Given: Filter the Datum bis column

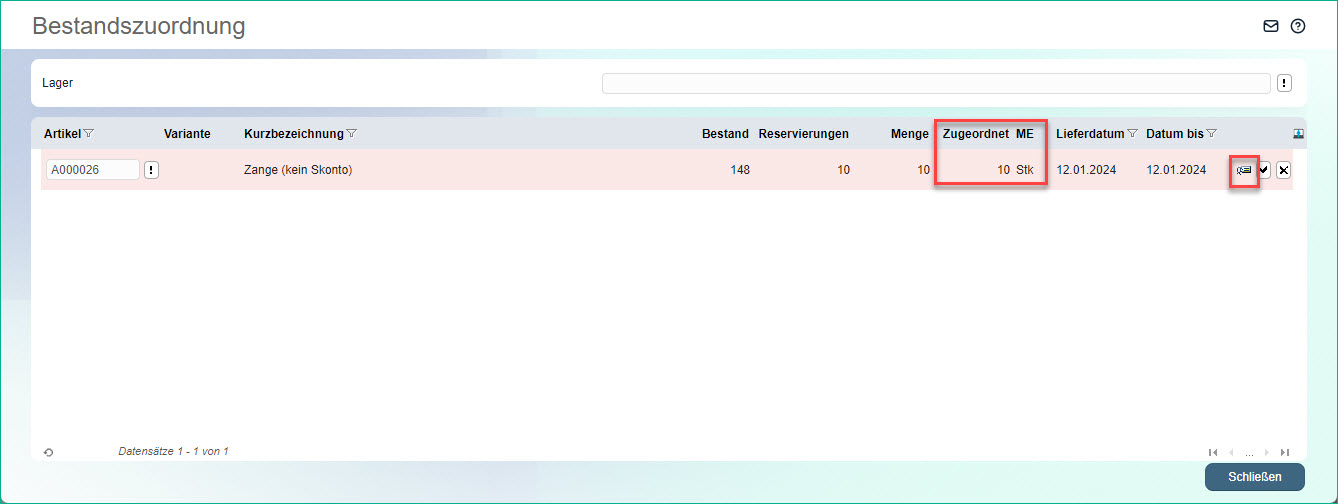Looking at the screenshot, I should [1211, 133].
